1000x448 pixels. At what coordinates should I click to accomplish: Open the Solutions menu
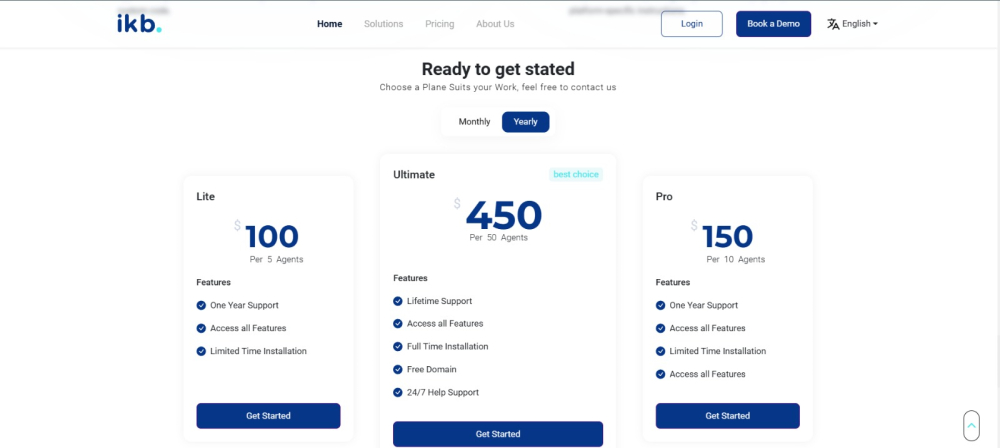[383, 24]
